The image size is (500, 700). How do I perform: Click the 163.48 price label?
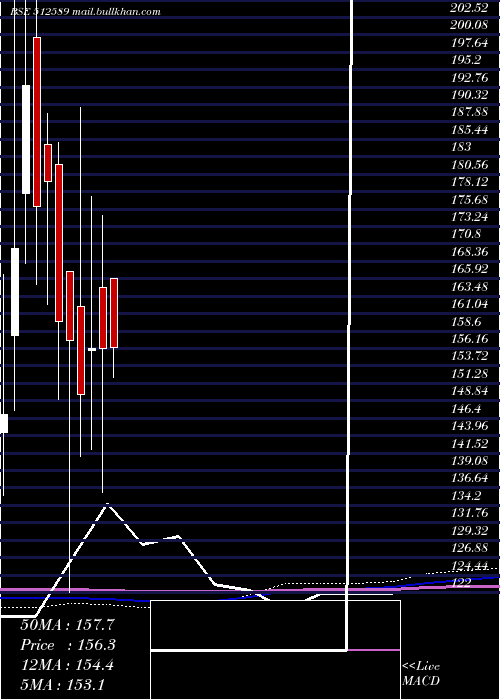pyautogui.click(x=469, y=286)
